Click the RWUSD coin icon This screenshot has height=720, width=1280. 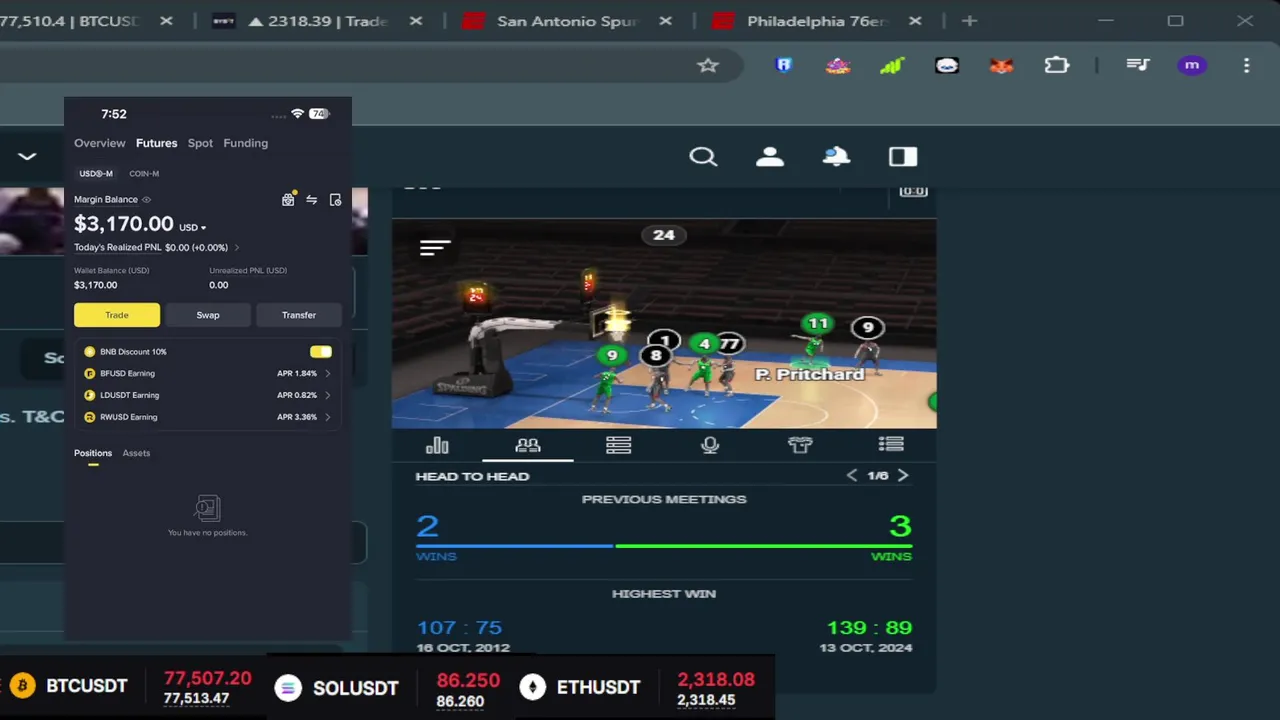click(90, 417)
